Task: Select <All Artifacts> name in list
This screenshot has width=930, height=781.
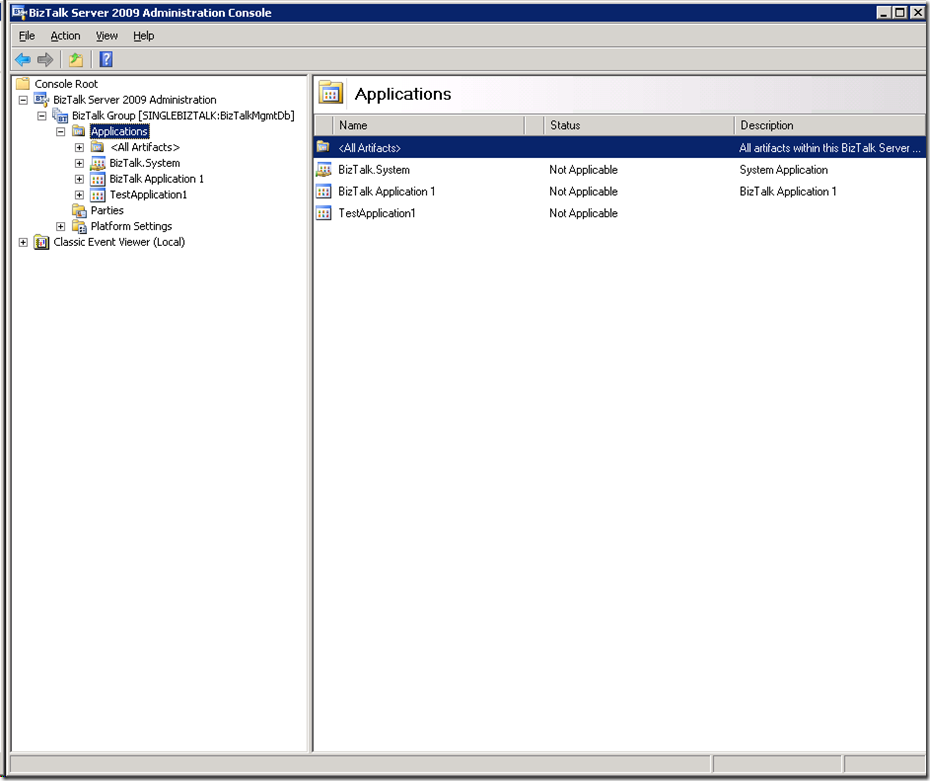Action: click(370, 148)
